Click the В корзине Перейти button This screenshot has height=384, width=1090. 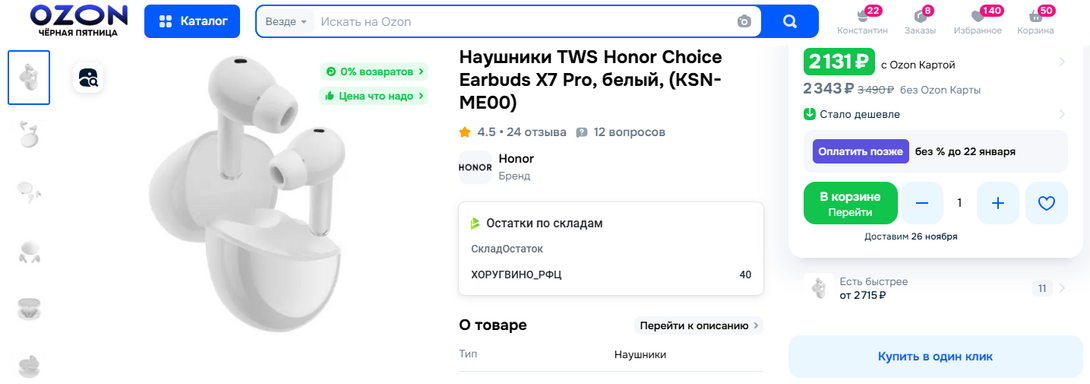pyautogui.click(x=849, y=203)
